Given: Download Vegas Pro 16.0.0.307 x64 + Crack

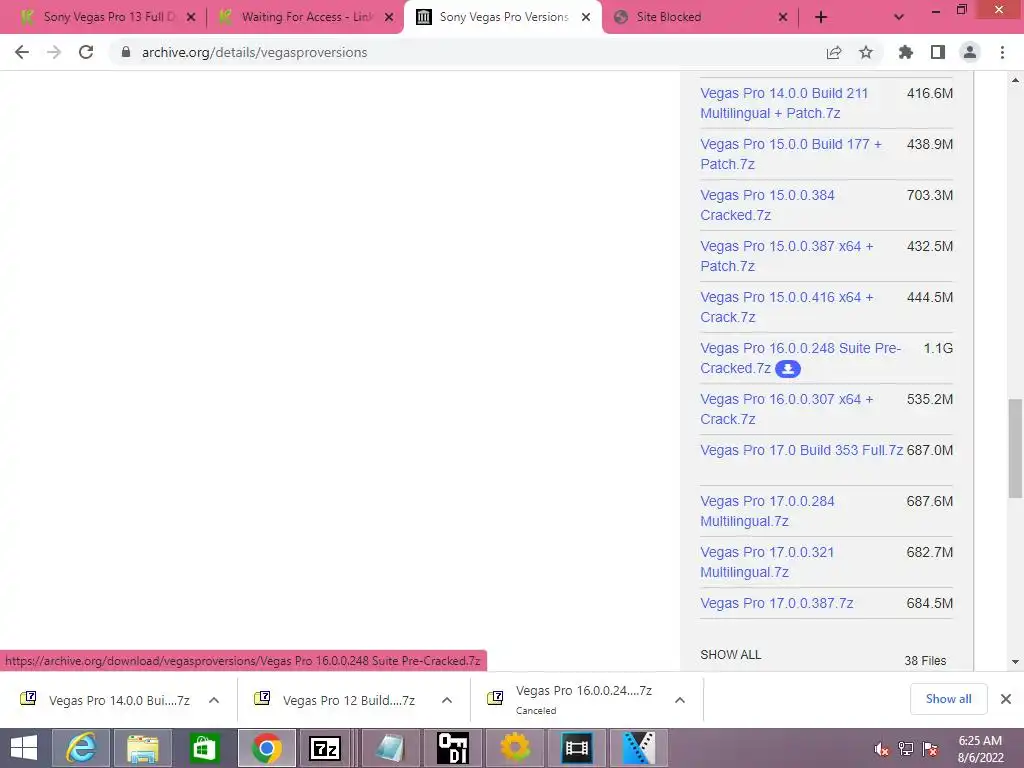Looking at the screenshot, I should [x=786, y=409].
